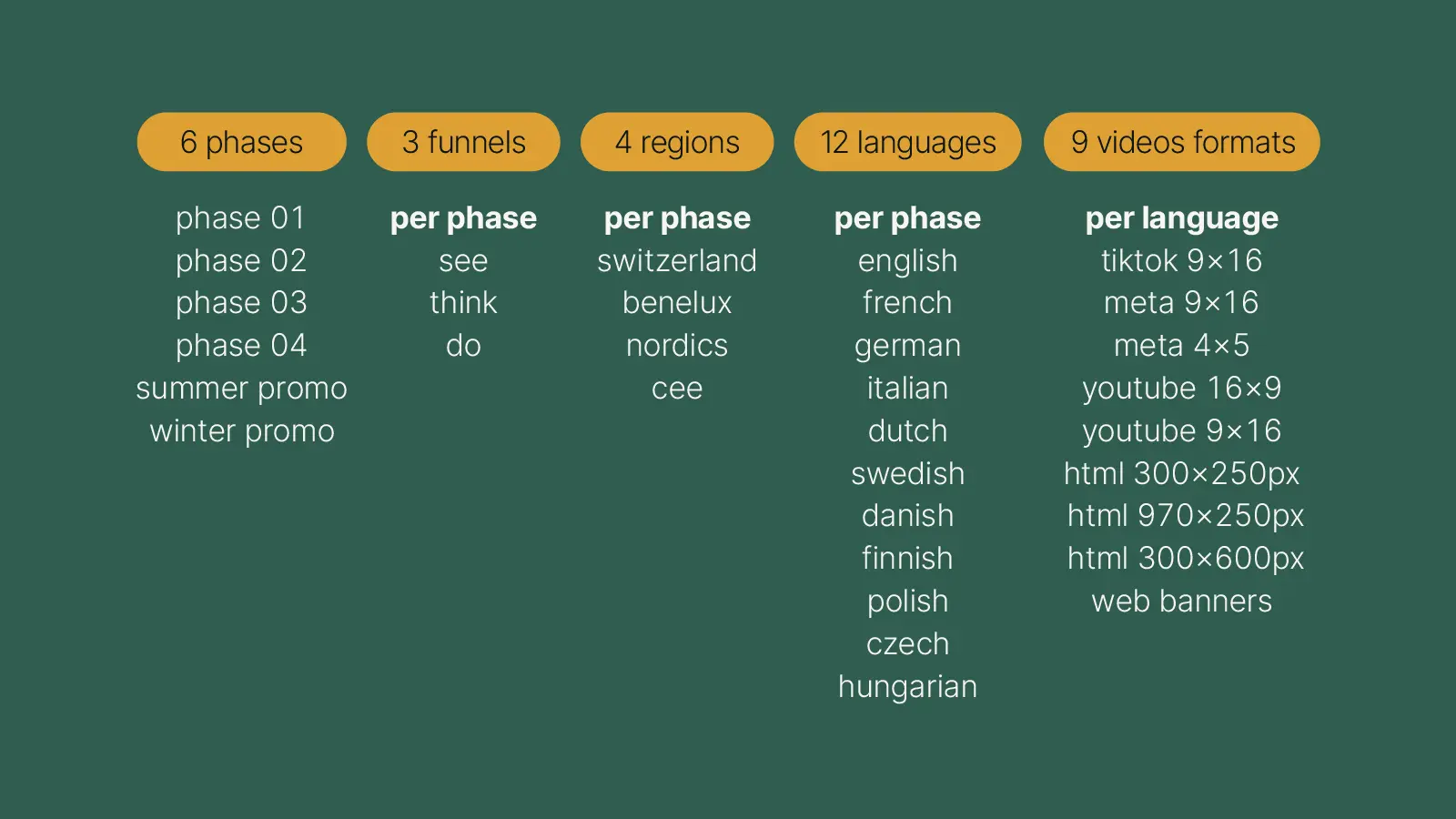Image resolution: width=1456 pixels, height=819 pixels.
Task: Click the 'winter promo' text
Action: pyautogui.click(x=241, y=431)
